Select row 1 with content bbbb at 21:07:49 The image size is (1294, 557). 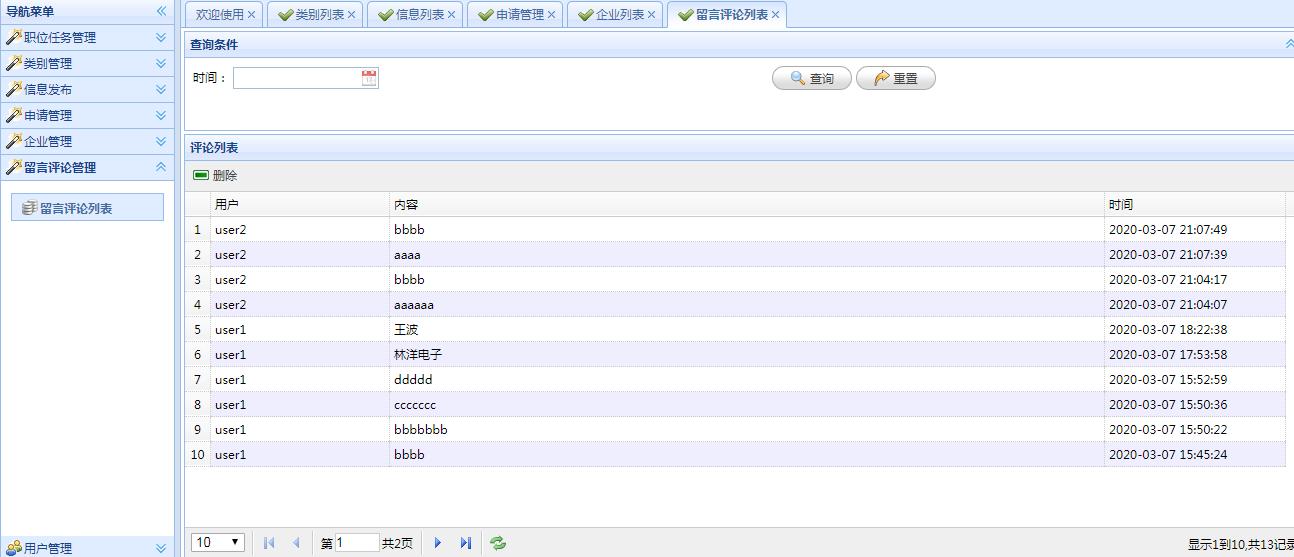[735, 229]
